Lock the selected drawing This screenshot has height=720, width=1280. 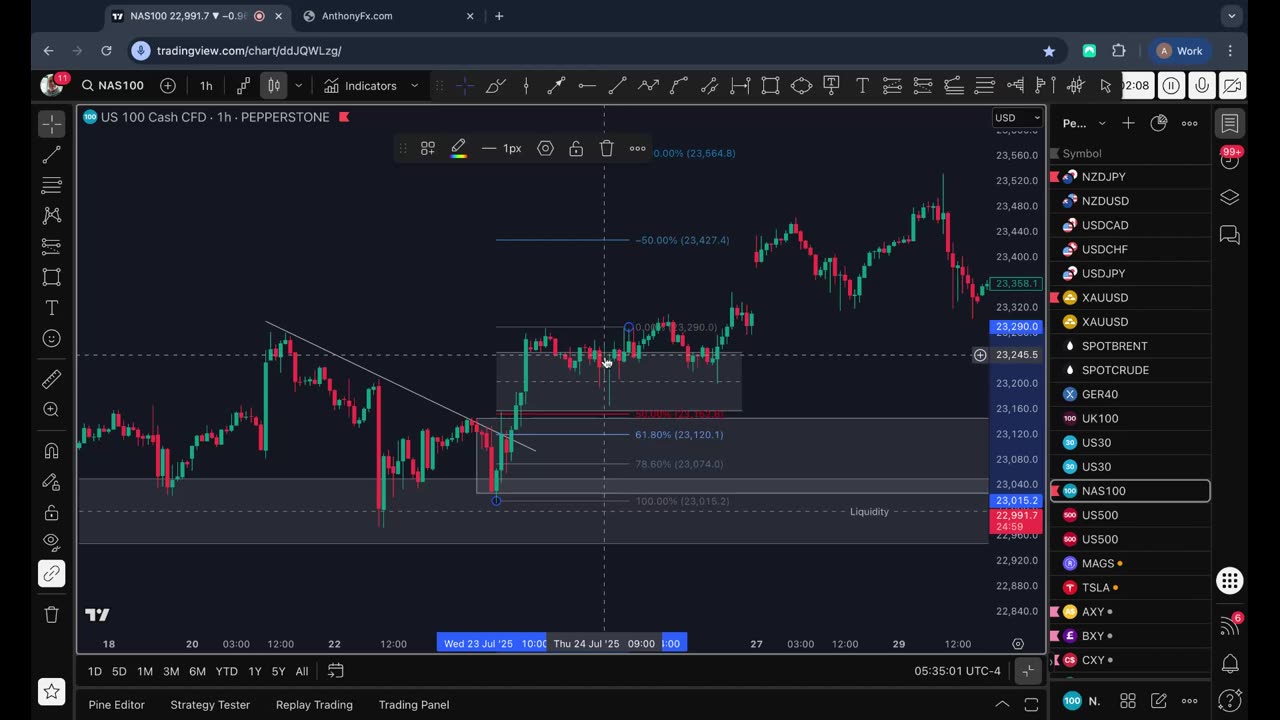[576, 148]
